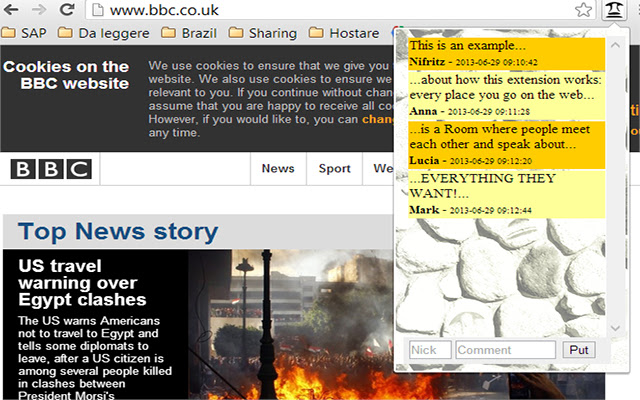Click the chat scroll down chevron

[x=615, y=328]
